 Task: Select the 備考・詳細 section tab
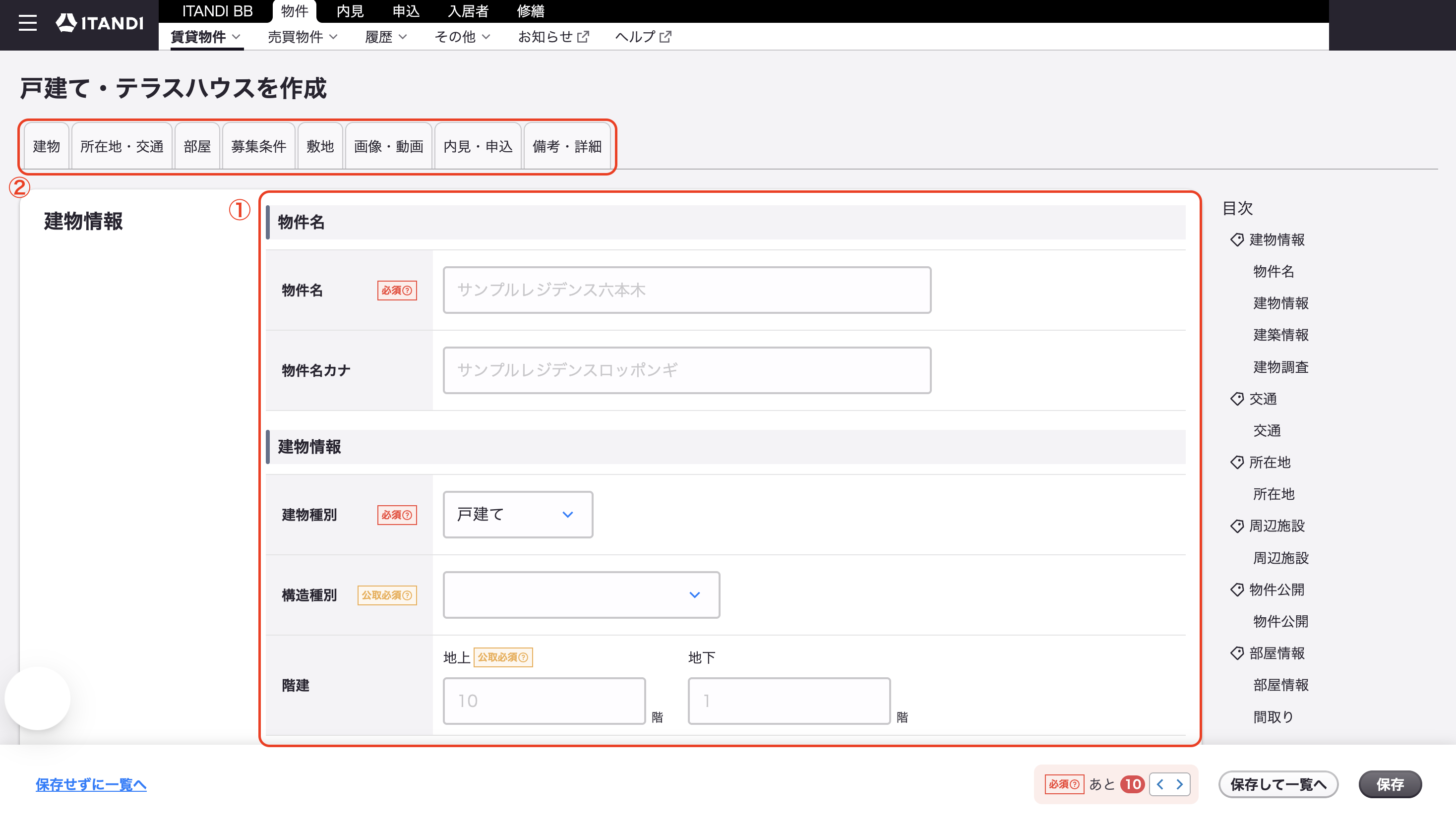(567, 146)
